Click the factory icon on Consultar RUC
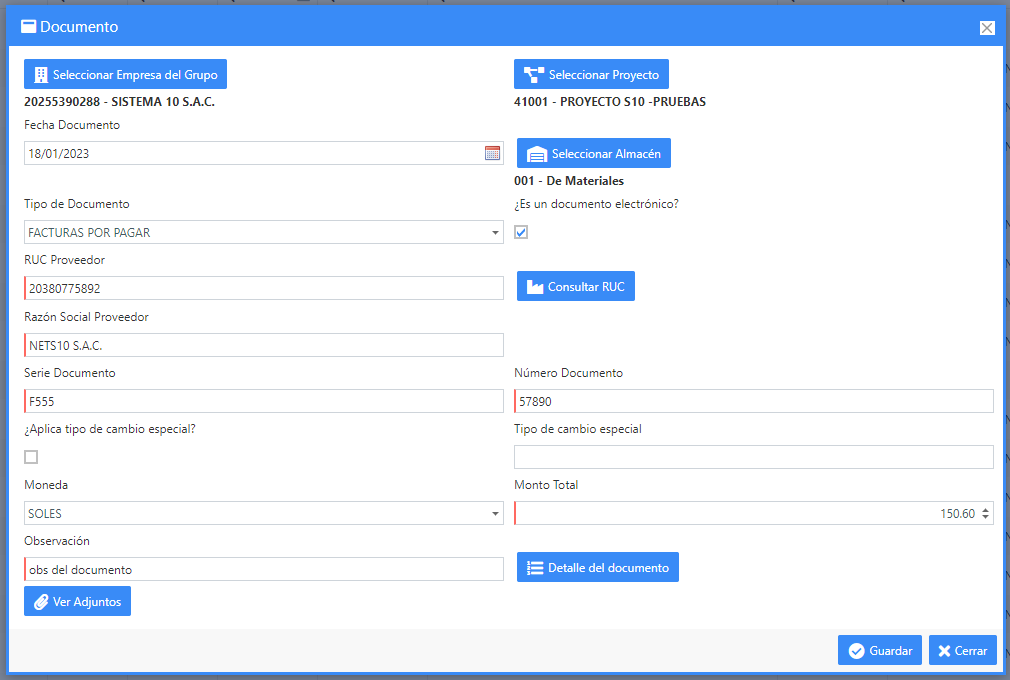The width and height of the screenshot is (1010, 680). point(535,287)
